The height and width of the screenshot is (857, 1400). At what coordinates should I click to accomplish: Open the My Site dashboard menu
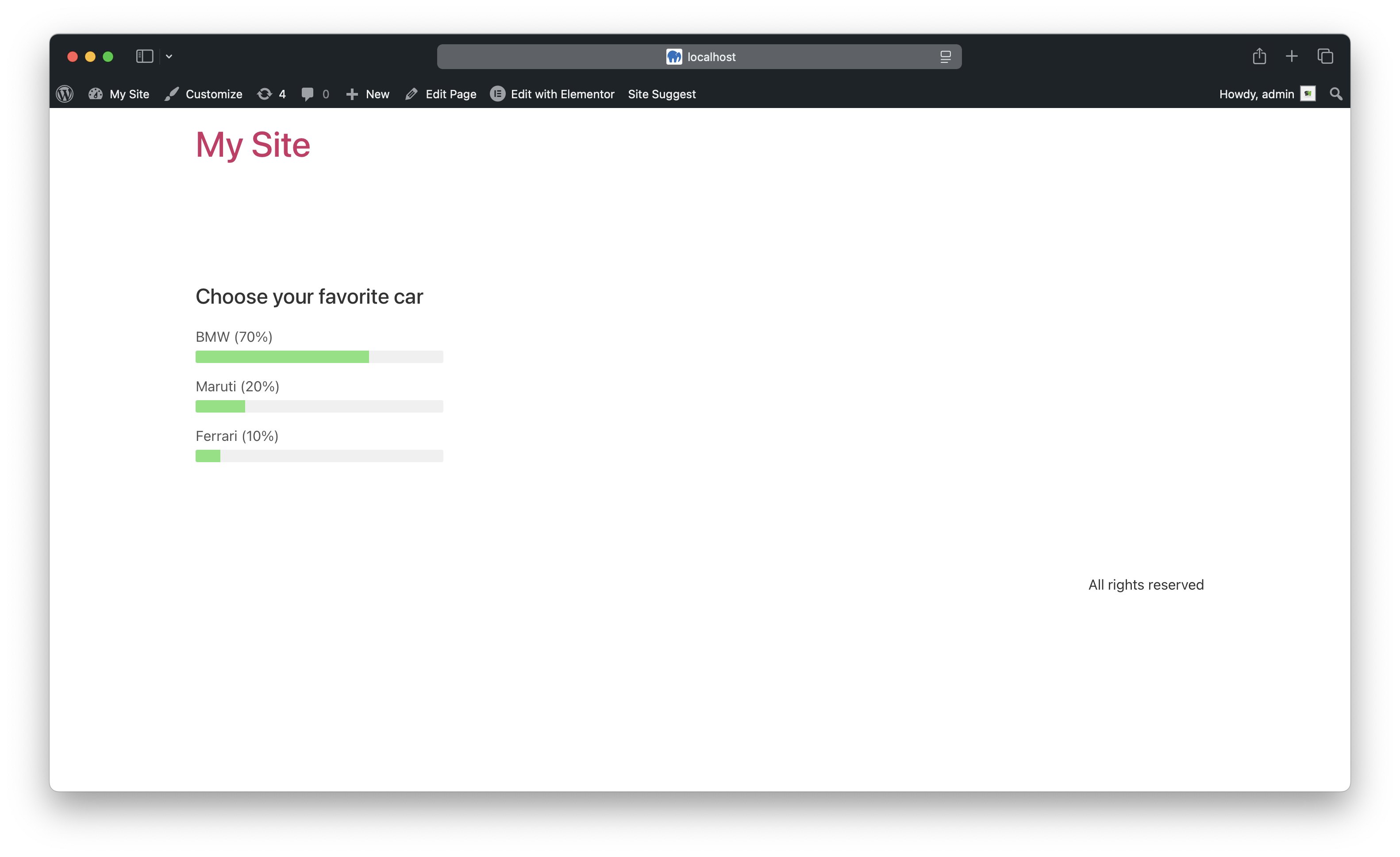(119, 94)
